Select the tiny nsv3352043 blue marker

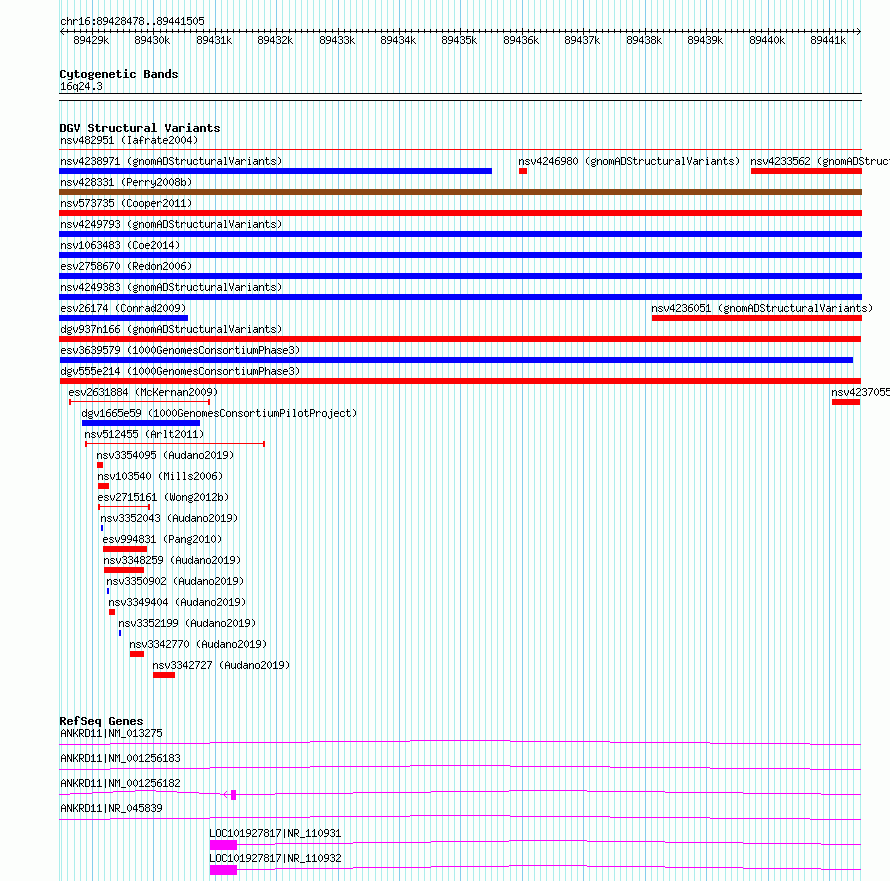click(102, 528)
